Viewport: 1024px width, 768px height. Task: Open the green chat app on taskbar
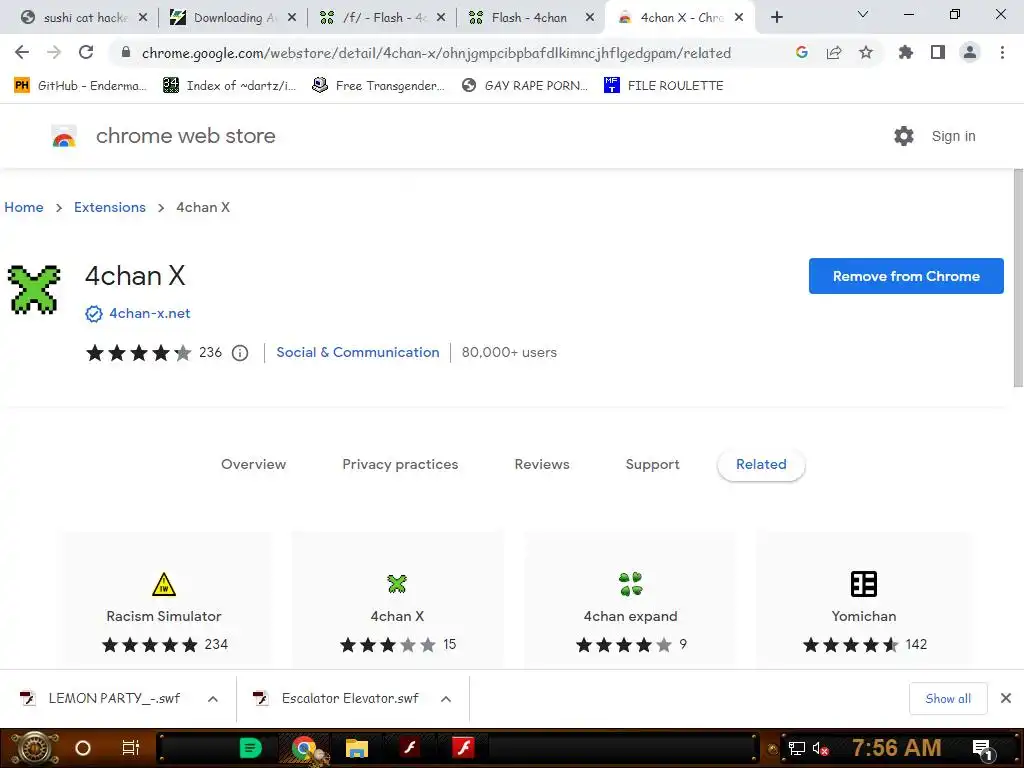click(x=250, y=748)
